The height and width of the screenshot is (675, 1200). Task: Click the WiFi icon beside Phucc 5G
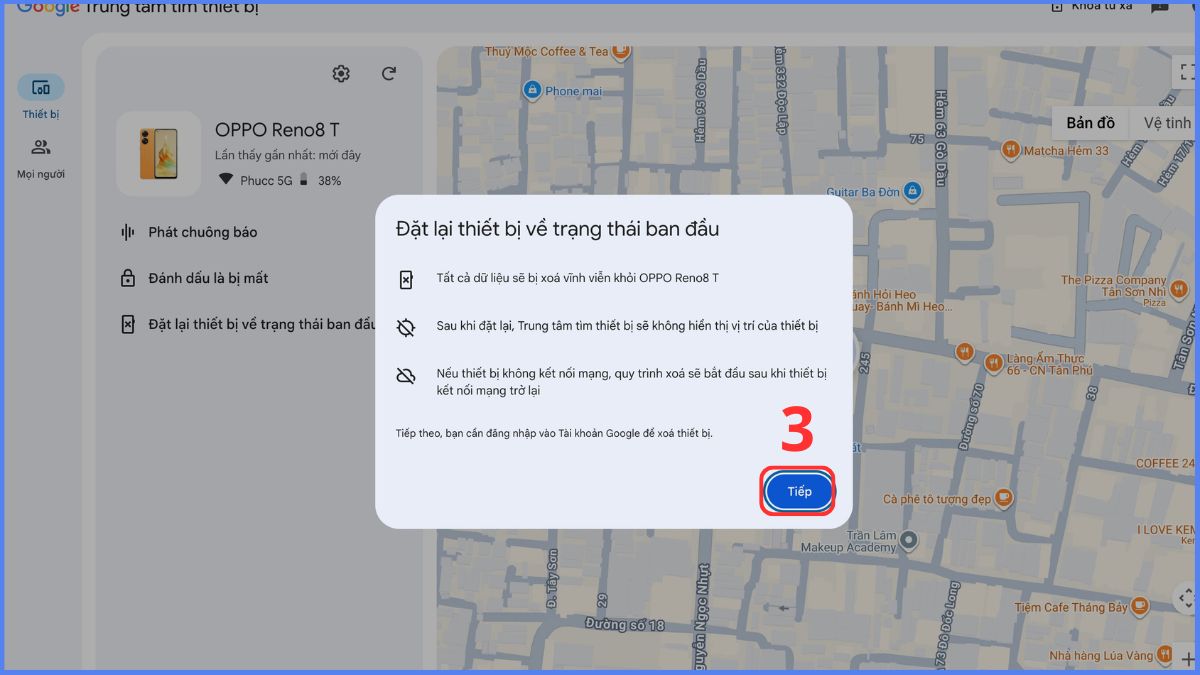tap(226, 180)
